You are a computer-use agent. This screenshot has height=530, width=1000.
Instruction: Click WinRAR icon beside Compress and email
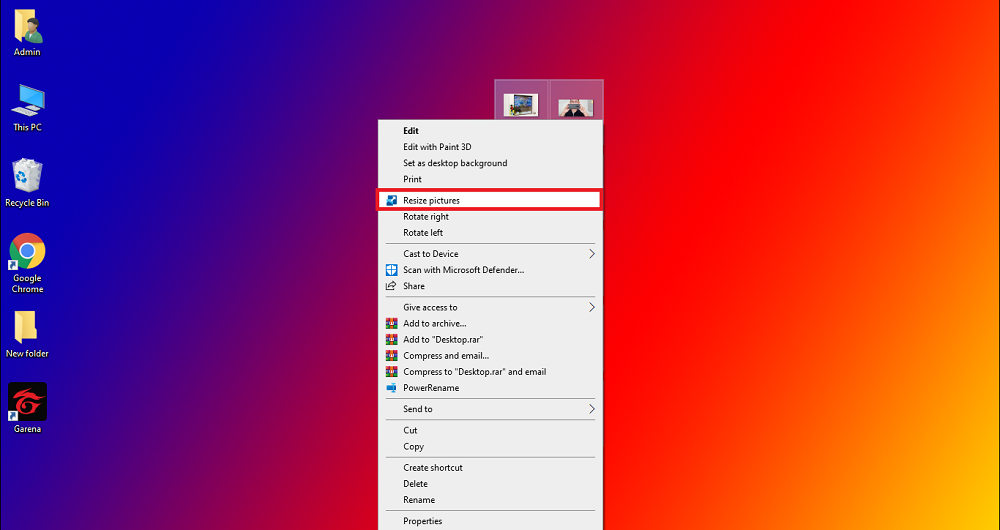pos(392,355)
